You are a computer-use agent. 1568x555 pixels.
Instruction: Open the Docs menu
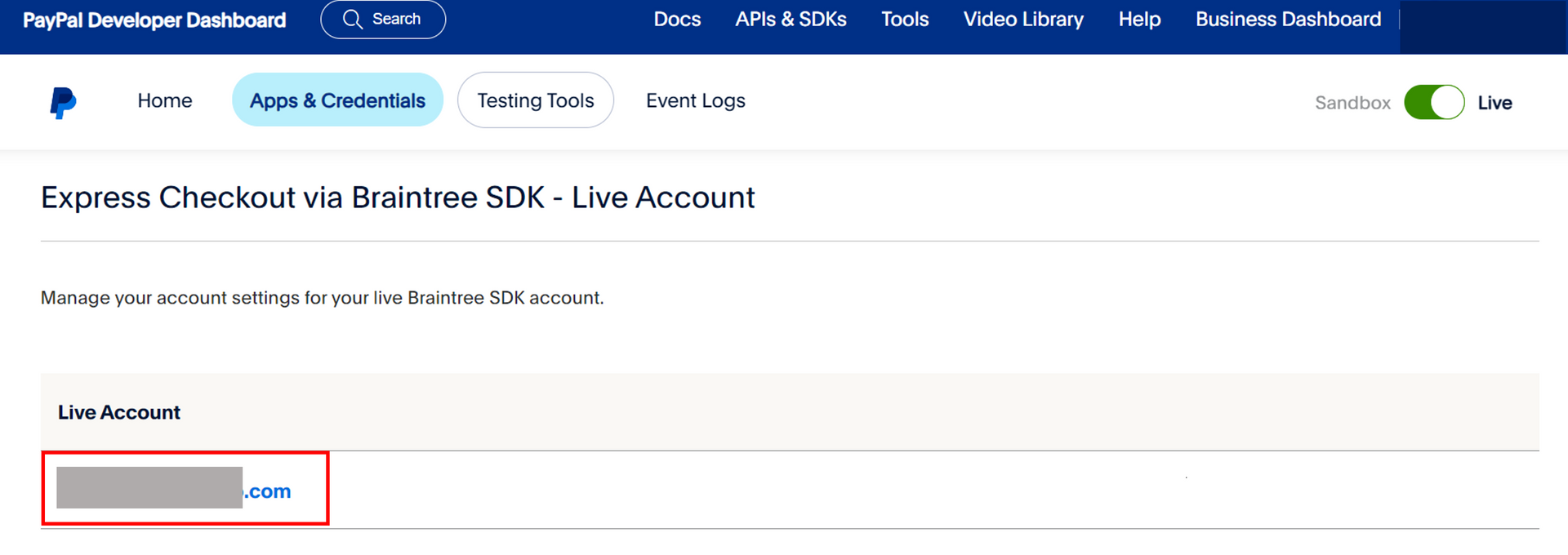[x=677, y=20]
